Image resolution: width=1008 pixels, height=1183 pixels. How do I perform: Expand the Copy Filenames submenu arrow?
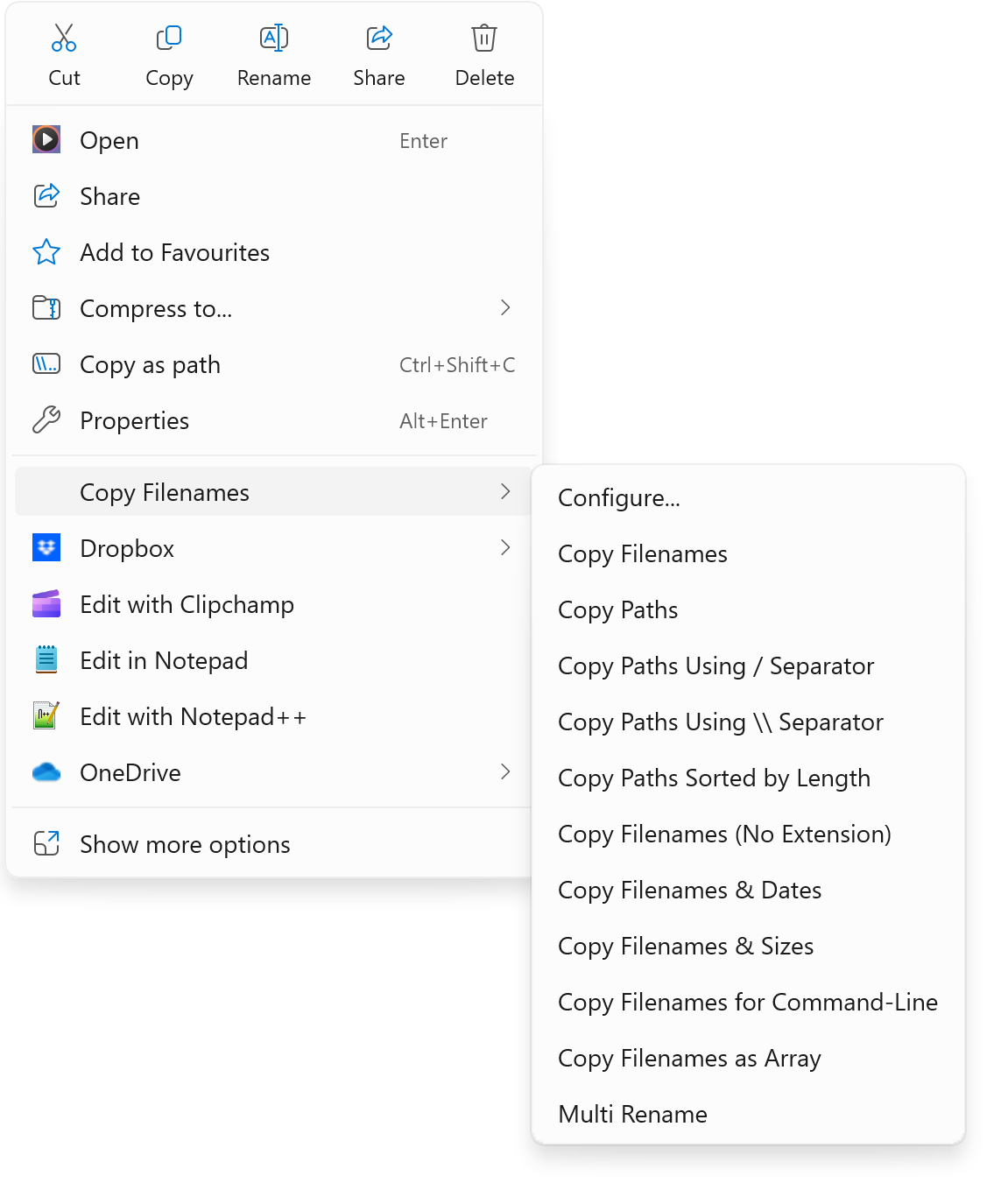point(505,491)
